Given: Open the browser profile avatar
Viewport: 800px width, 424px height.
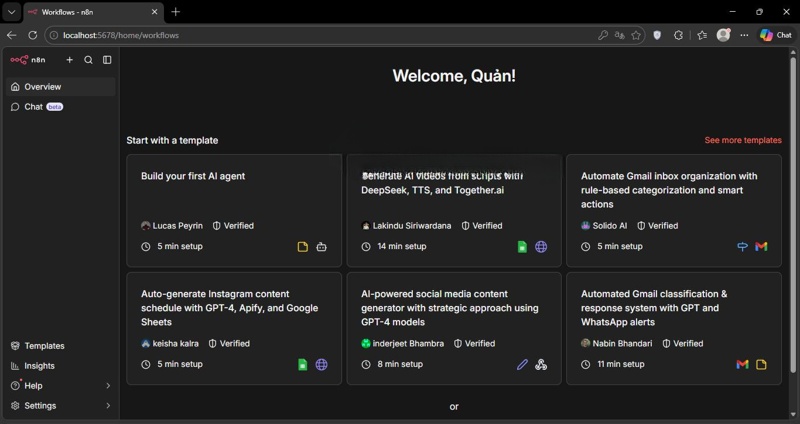Looking at the screenshot, I should (723, 35).
